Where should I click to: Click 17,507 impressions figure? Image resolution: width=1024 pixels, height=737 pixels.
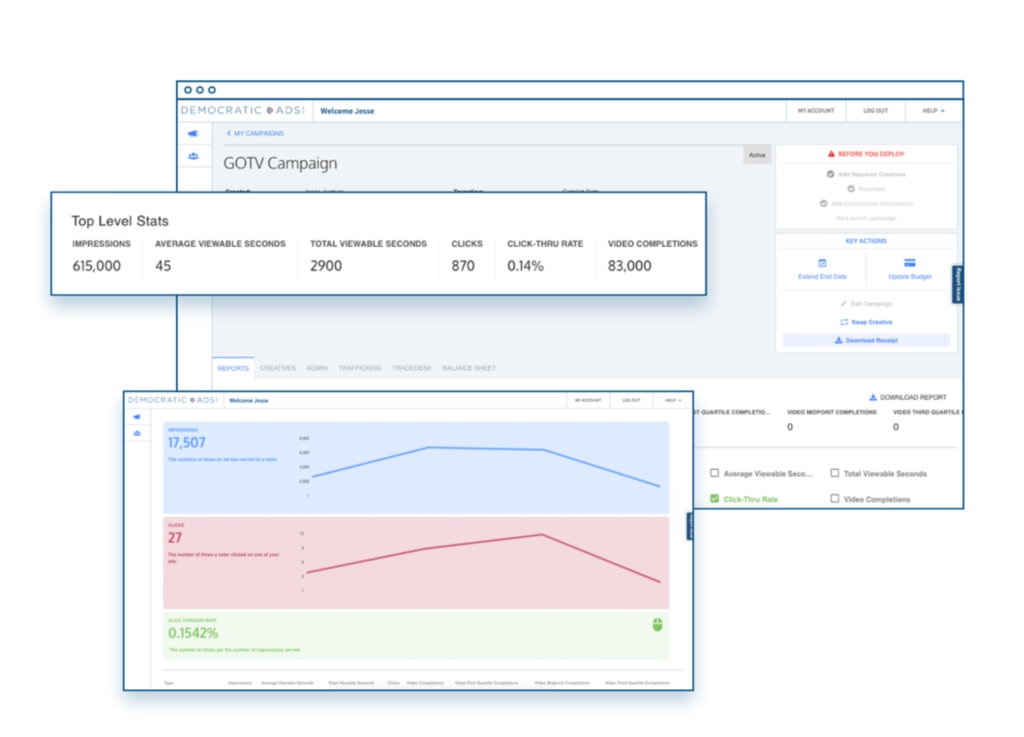(x=187, y=443)
